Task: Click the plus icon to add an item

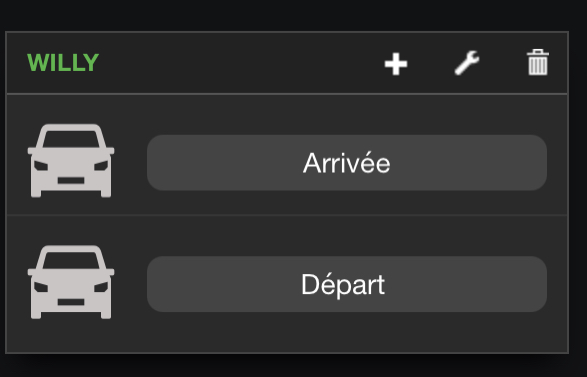Action: (x=396, y=64)
